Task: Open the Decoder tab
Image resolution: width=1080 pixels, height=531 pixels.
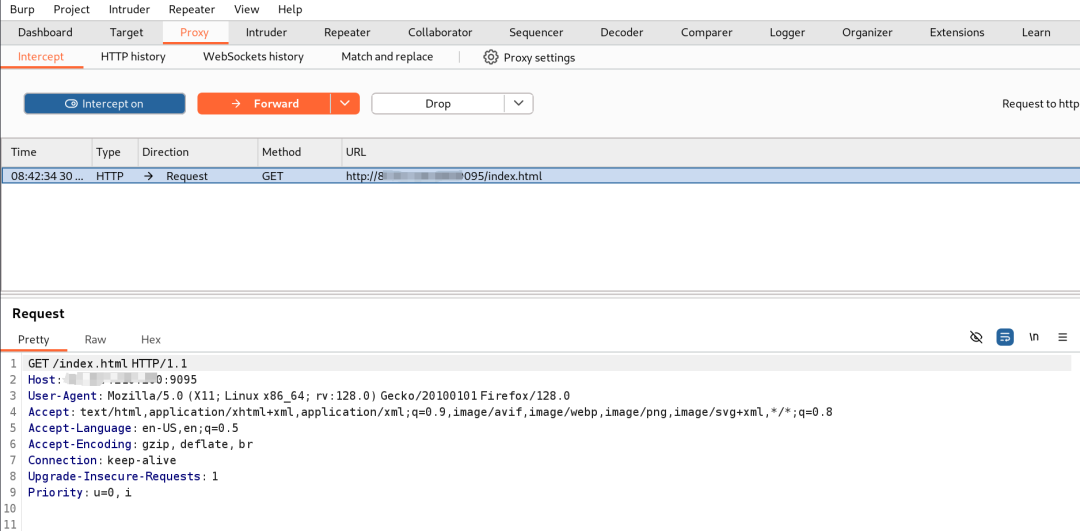Action: pos(622,32)
